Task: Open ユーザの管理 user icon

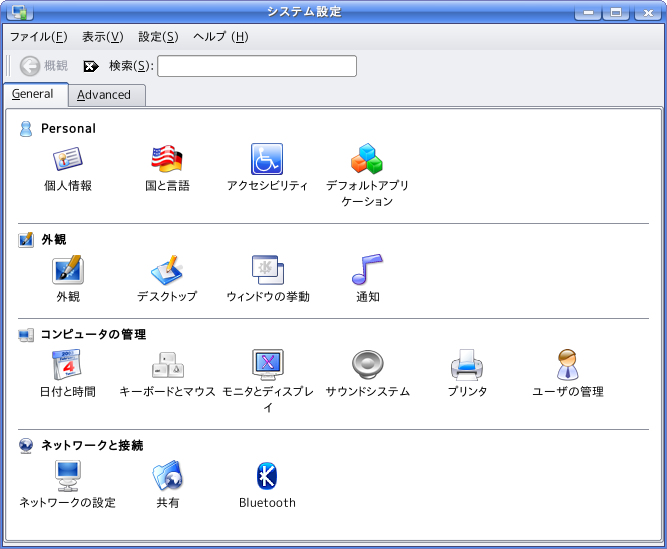Action: point(567,364)
